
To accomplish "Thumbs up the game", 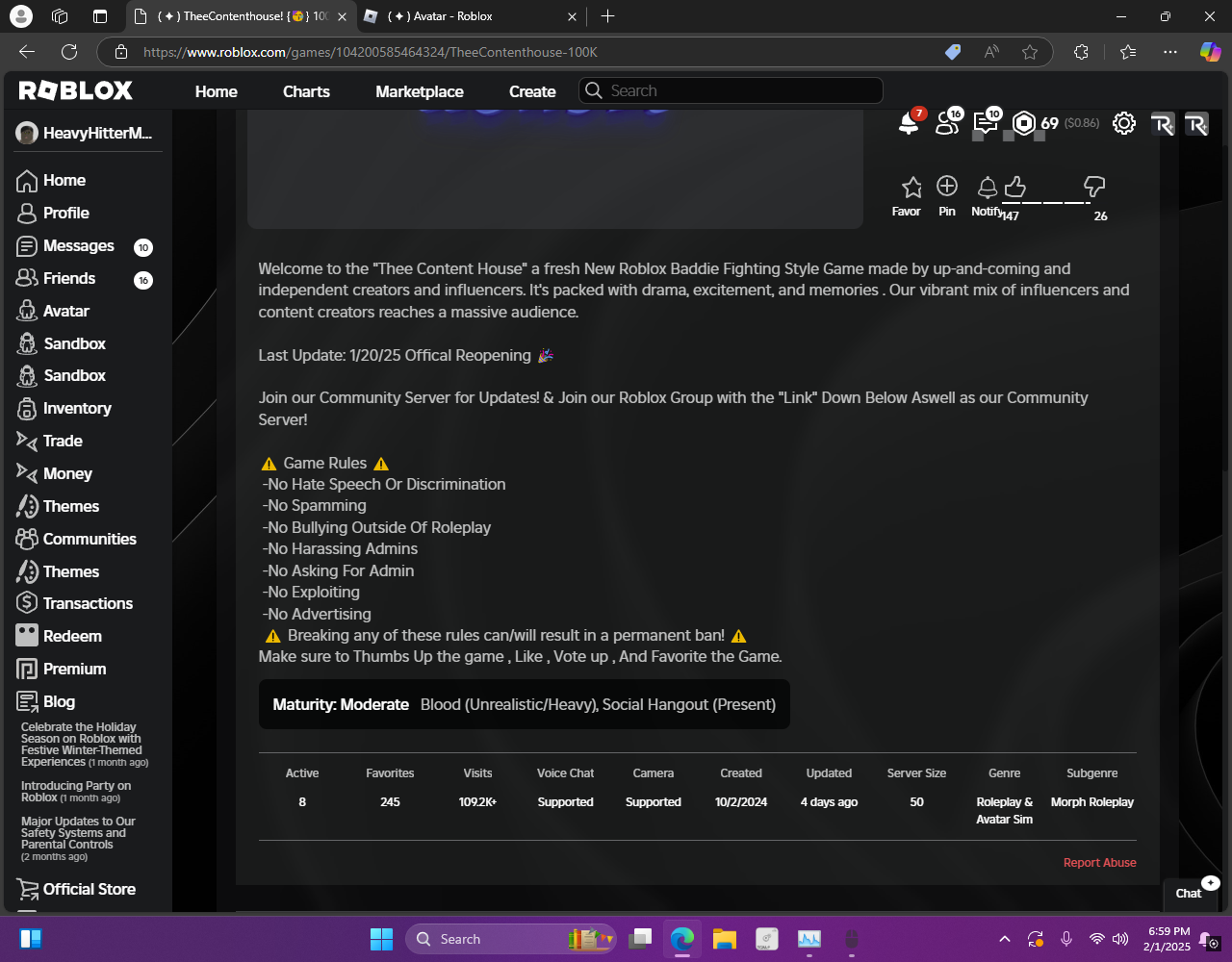I will tap(1014, 186).
